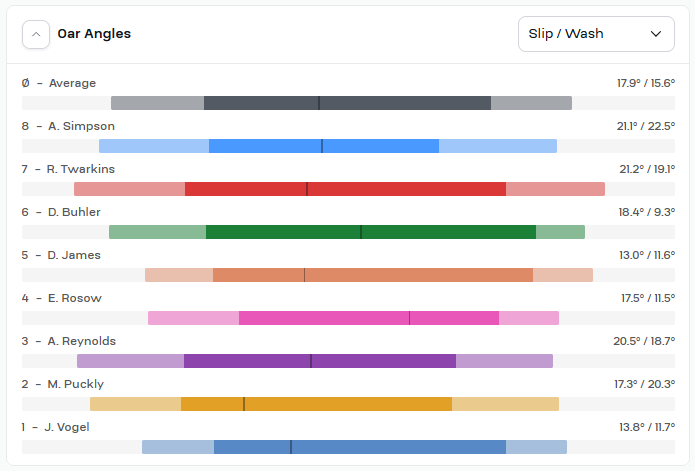
Task: Click the Oar Angles panel title
Action: coord(94,34)
